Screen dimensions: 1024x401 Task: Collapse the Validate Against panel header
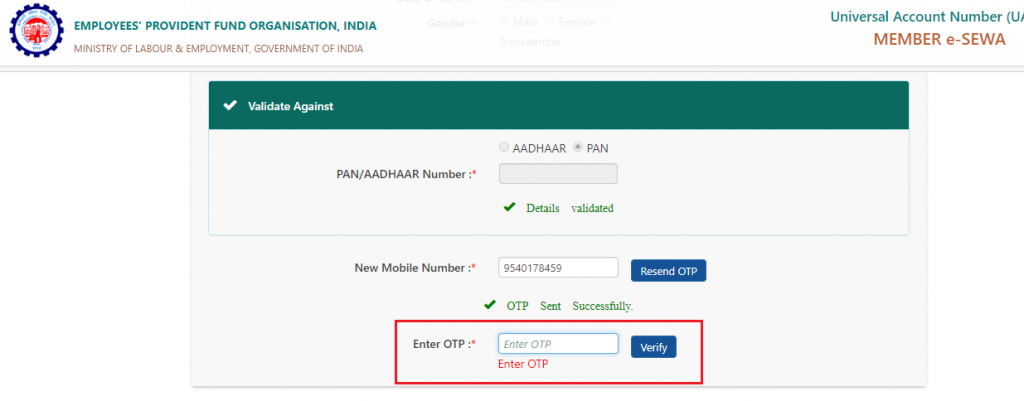(x=558, y=105)
